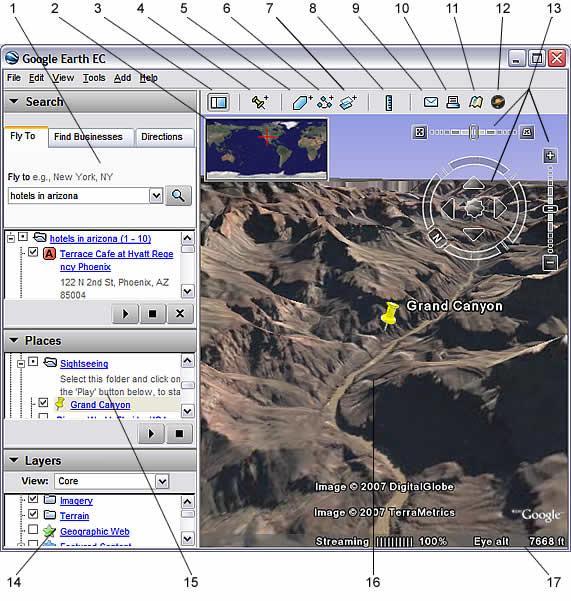Image resolution: width=571 pixels, height=601 pixels.
Task: Play the search results tour
Action: click(x=125, y=314)
